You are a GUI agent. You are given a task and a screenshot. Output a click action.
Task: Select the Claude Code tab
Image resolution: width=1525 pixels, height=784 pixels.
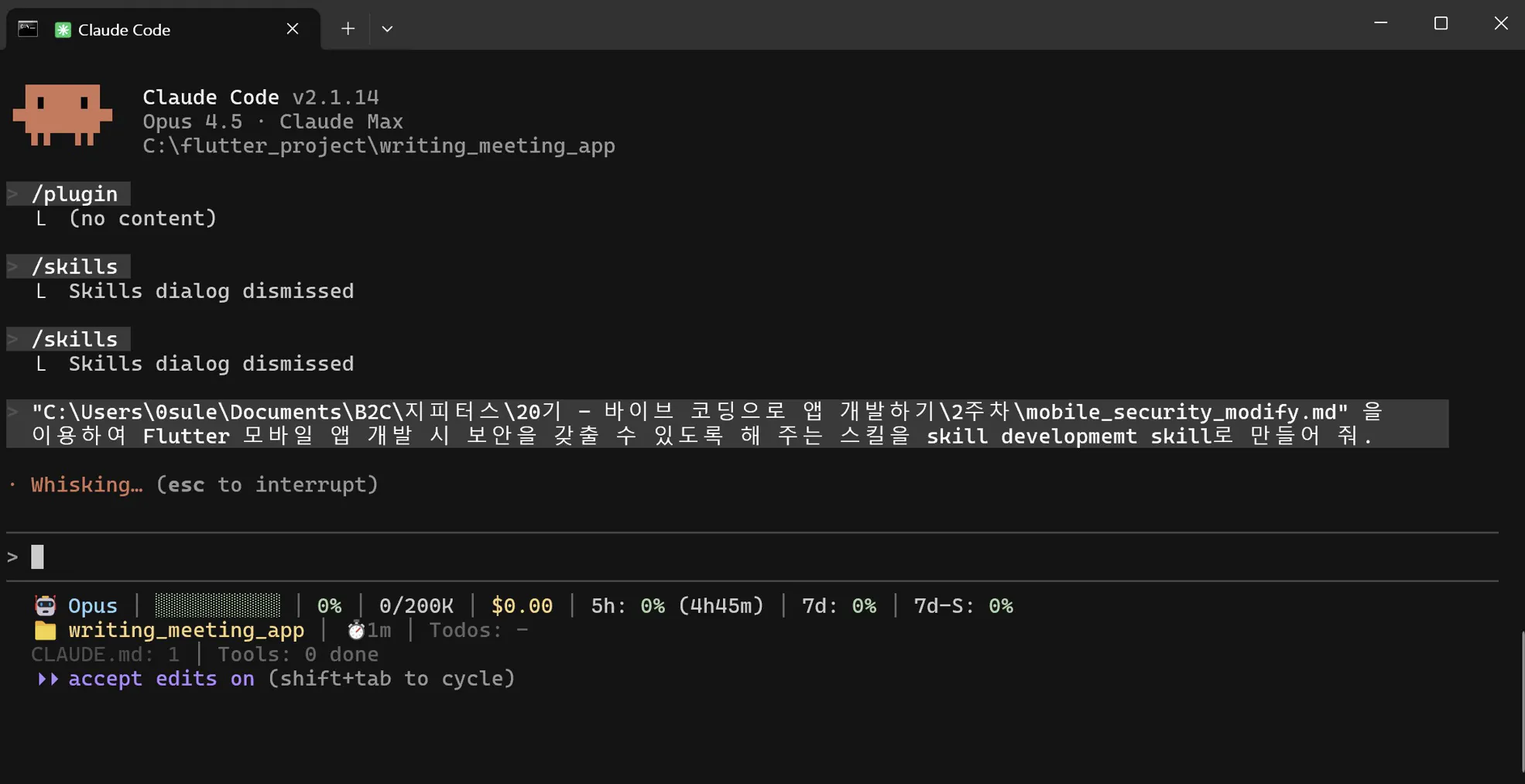(163, 29)
